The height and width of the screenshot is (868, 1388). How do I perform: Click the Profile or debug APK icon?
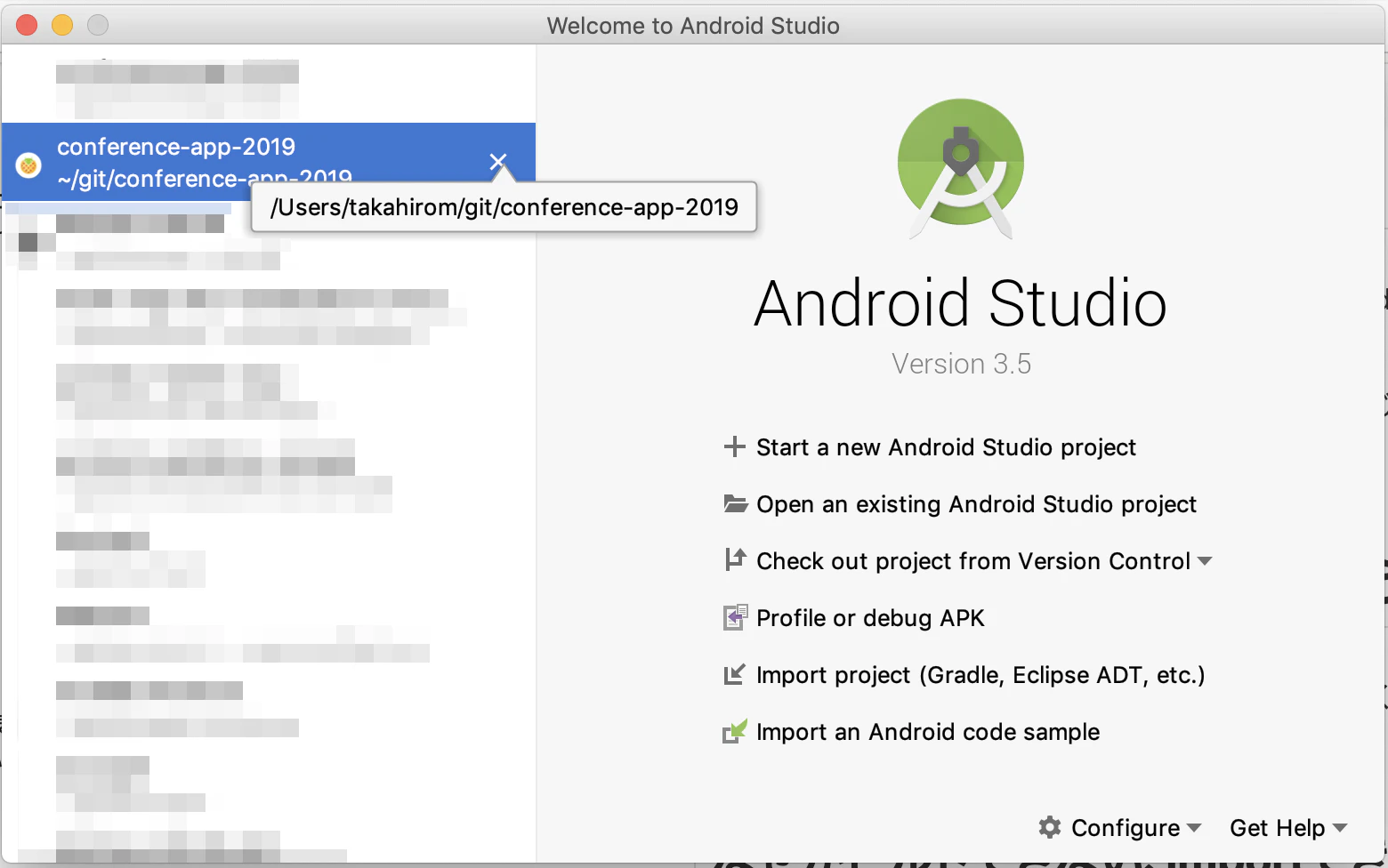(x=735, y=617)
